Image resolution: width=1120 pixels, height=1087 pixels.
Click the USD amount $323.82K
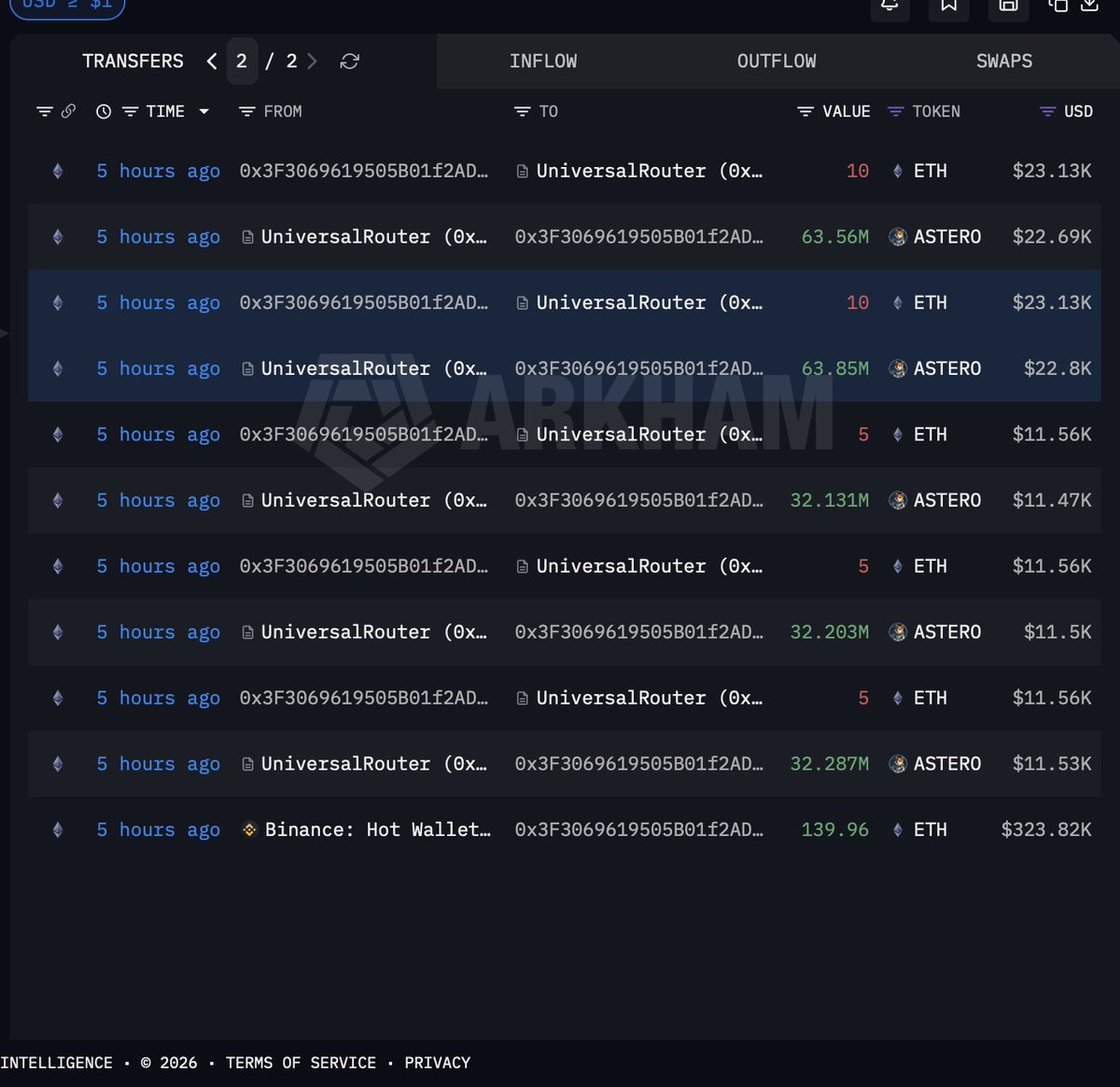coord(1046,829)
